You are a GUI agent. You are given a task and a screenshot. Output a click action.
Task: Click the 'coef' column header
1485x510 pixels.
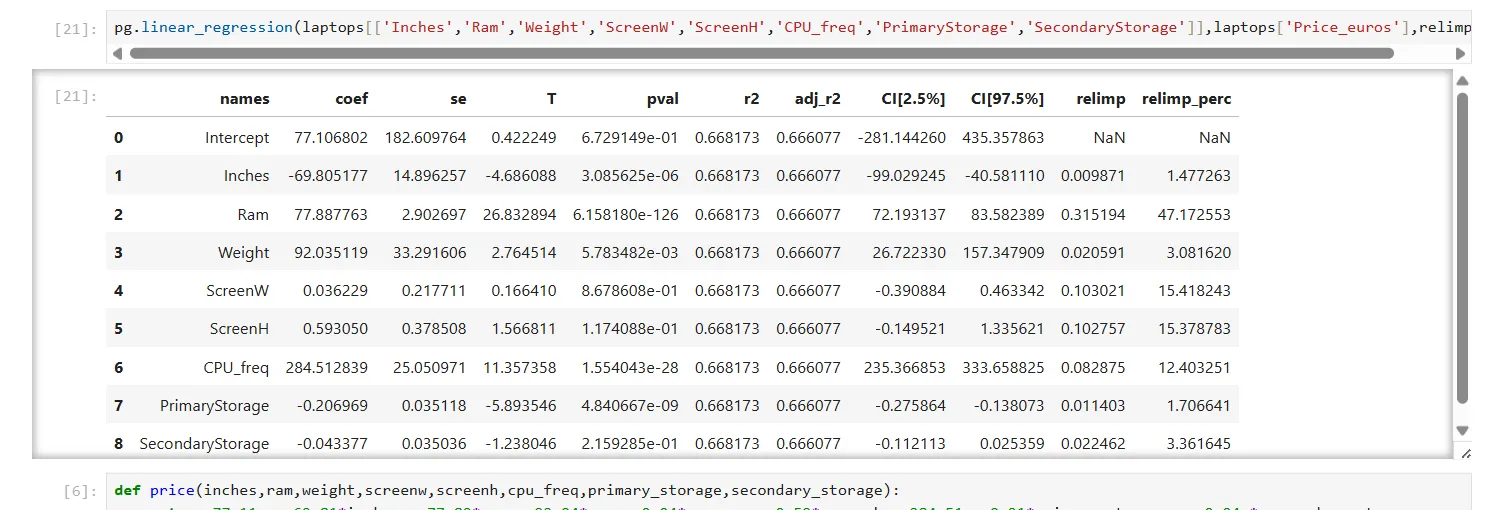coord(352,98)
